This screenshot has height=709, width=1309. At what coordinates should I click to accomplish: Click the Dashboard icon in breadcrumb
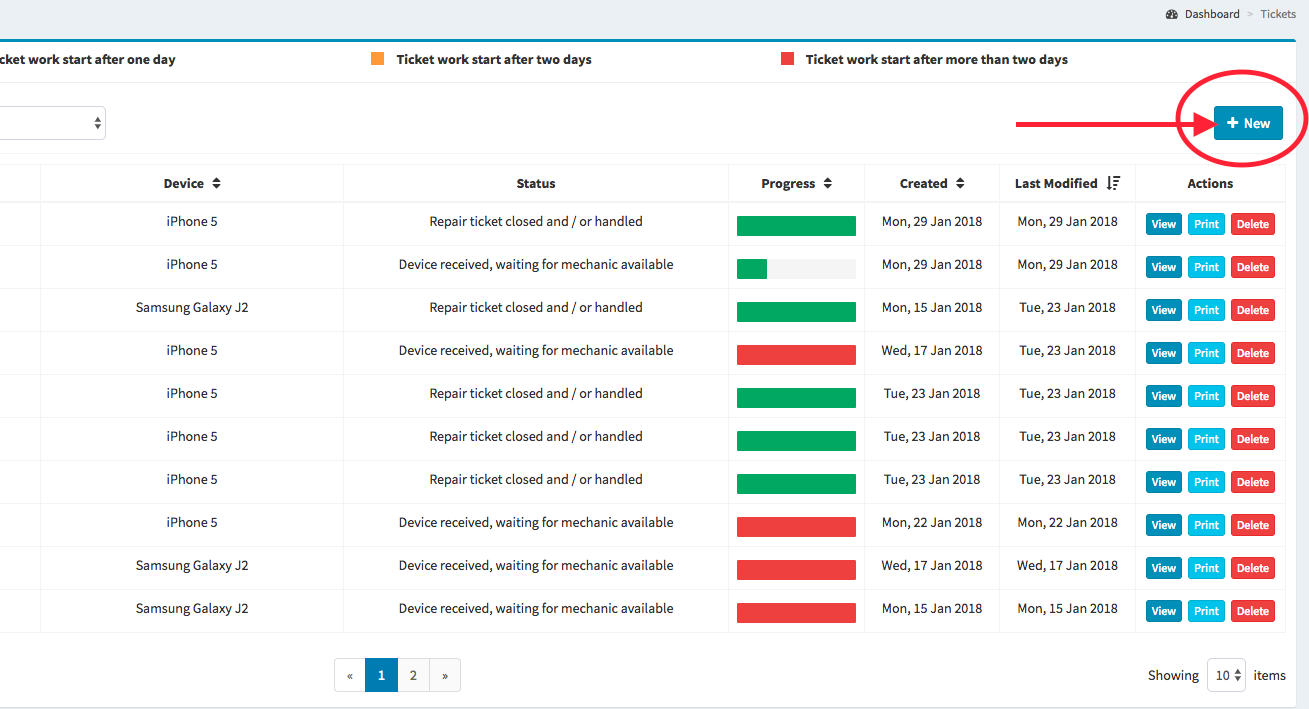point(1172,14)
